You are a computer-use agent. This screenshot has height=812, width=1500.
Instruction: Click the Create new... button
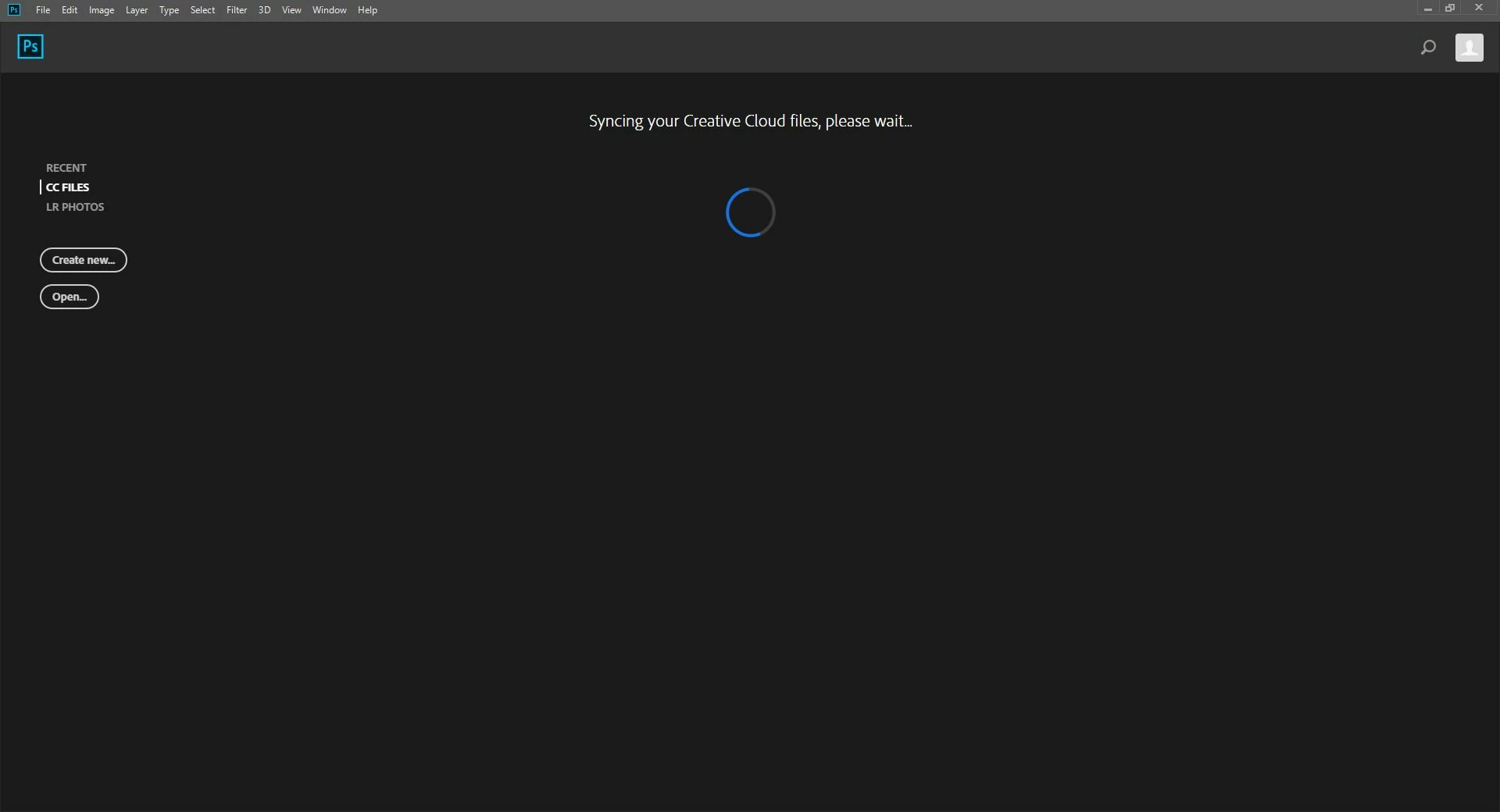coord(84,260)
